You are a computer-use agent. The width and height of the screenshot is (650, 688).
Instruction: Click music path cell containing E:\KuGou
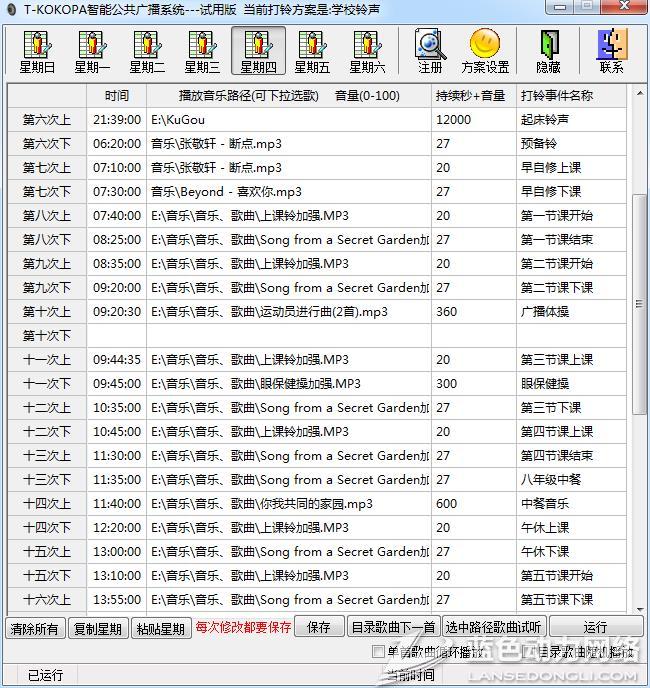288,120
